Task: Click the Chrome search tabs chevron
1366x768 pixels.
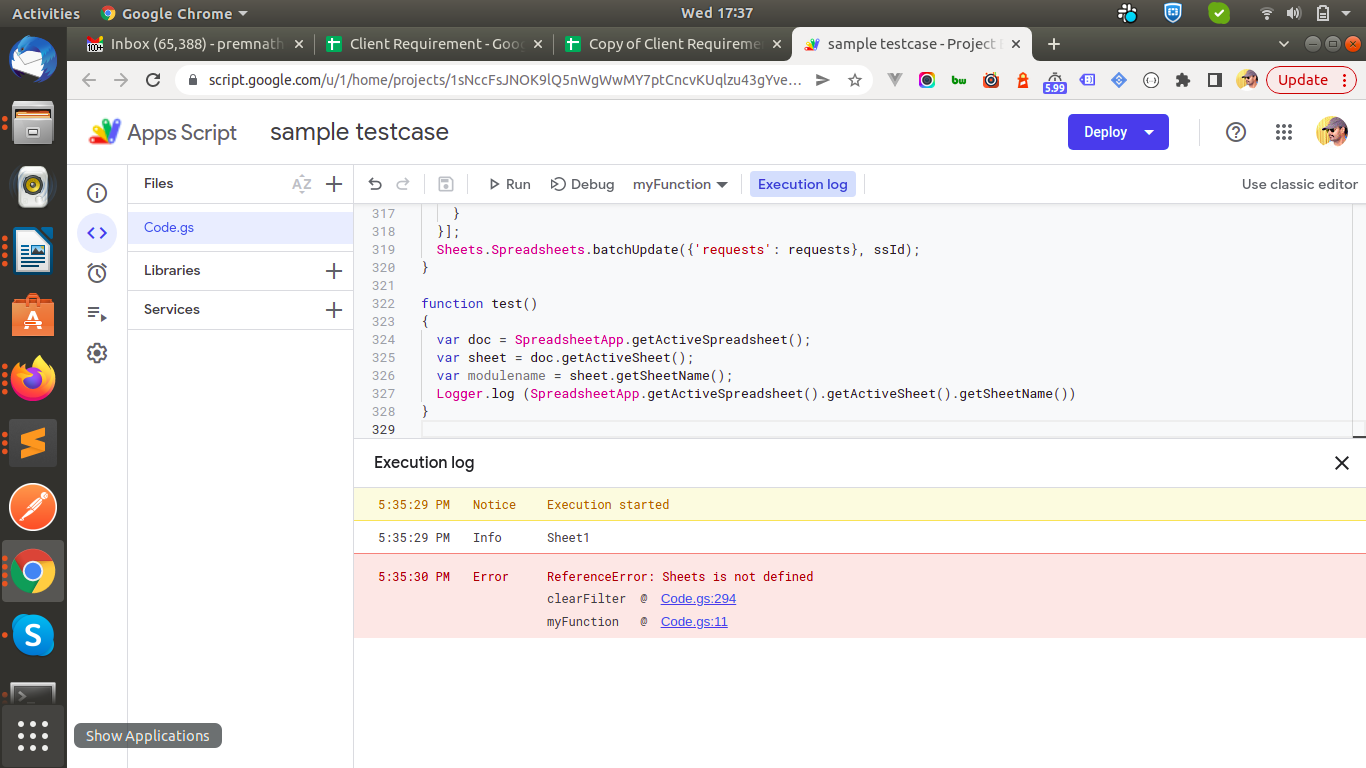Action: (x=1285, y=44)
